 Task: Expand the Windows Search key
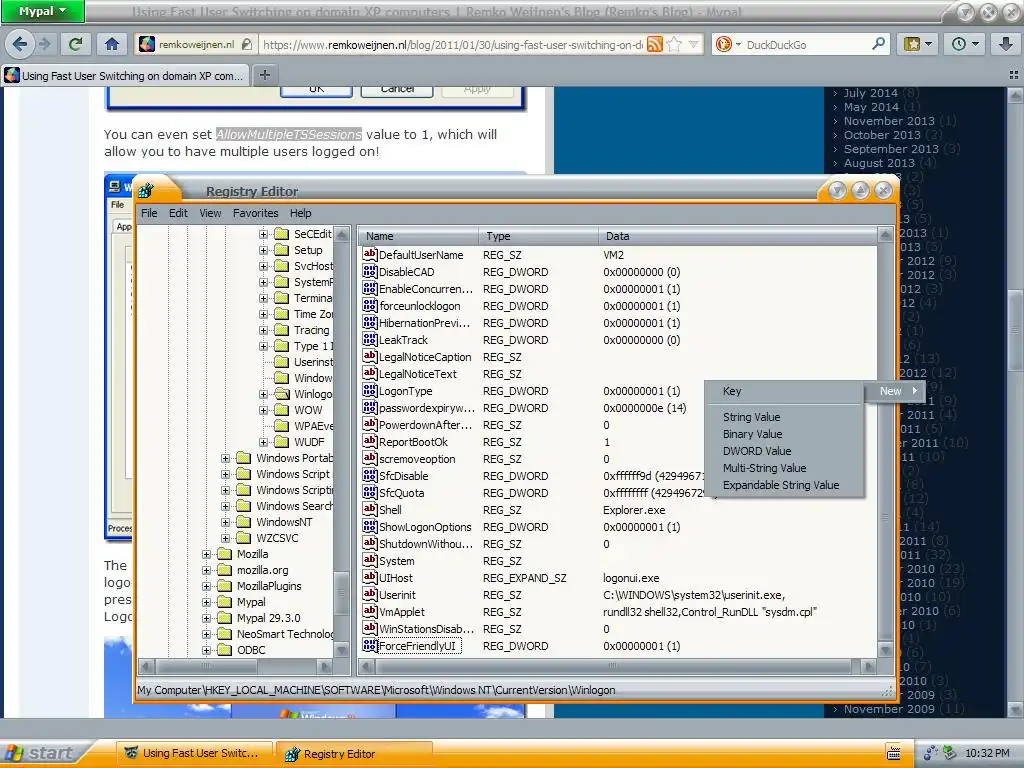coord(225,506)
